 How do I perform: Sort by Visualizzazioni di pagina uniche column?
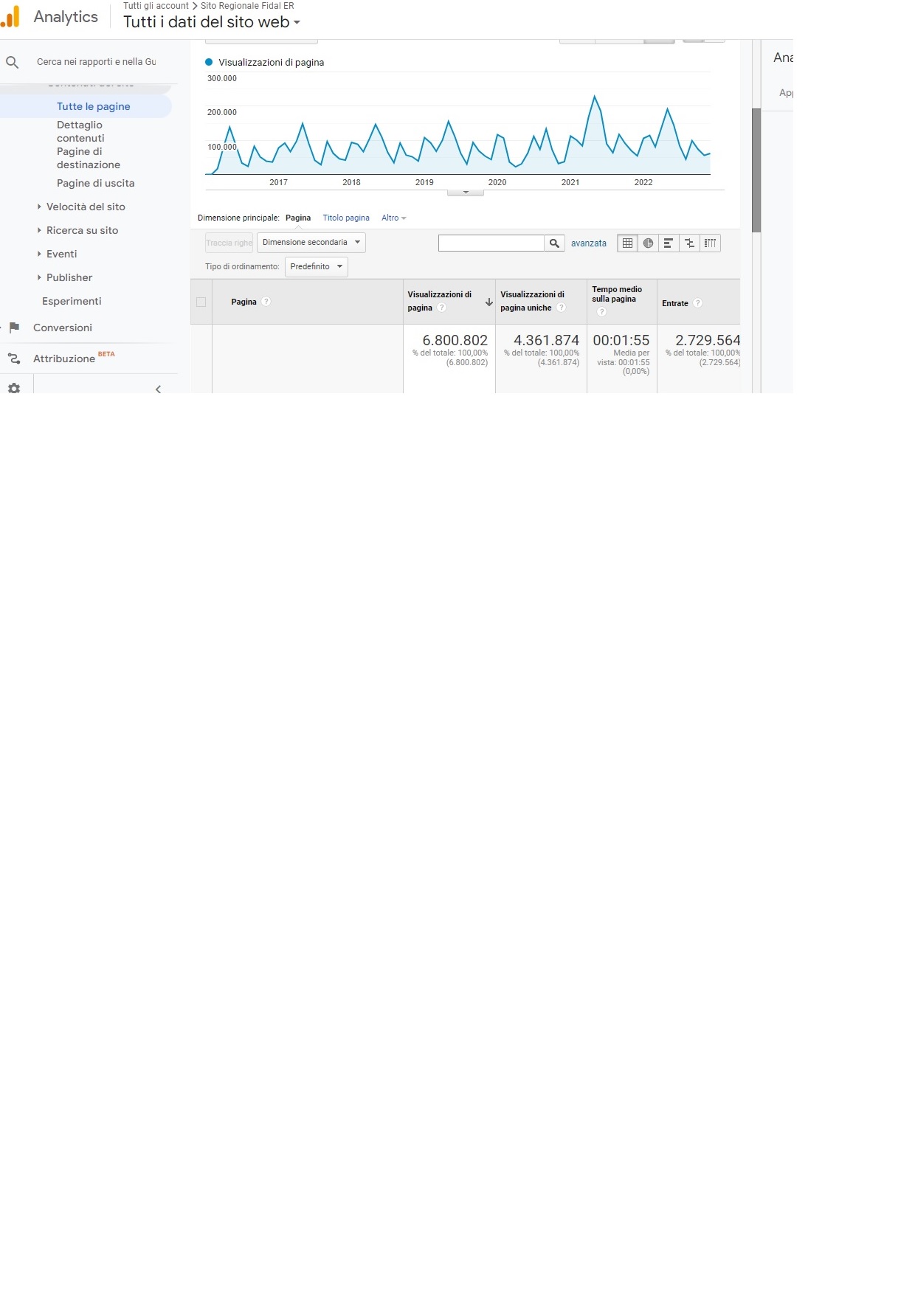[532, 301]
